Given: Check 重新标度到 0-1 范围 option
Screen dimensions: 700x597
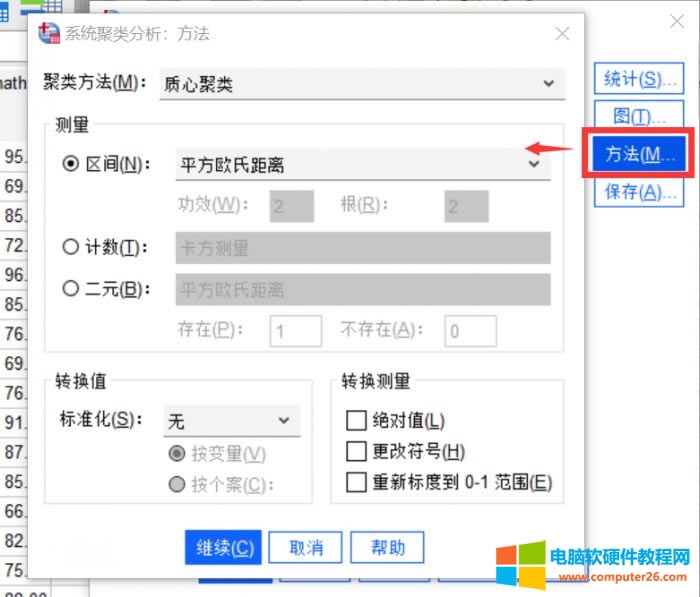Looking at the screenshot, I should 356,482.
